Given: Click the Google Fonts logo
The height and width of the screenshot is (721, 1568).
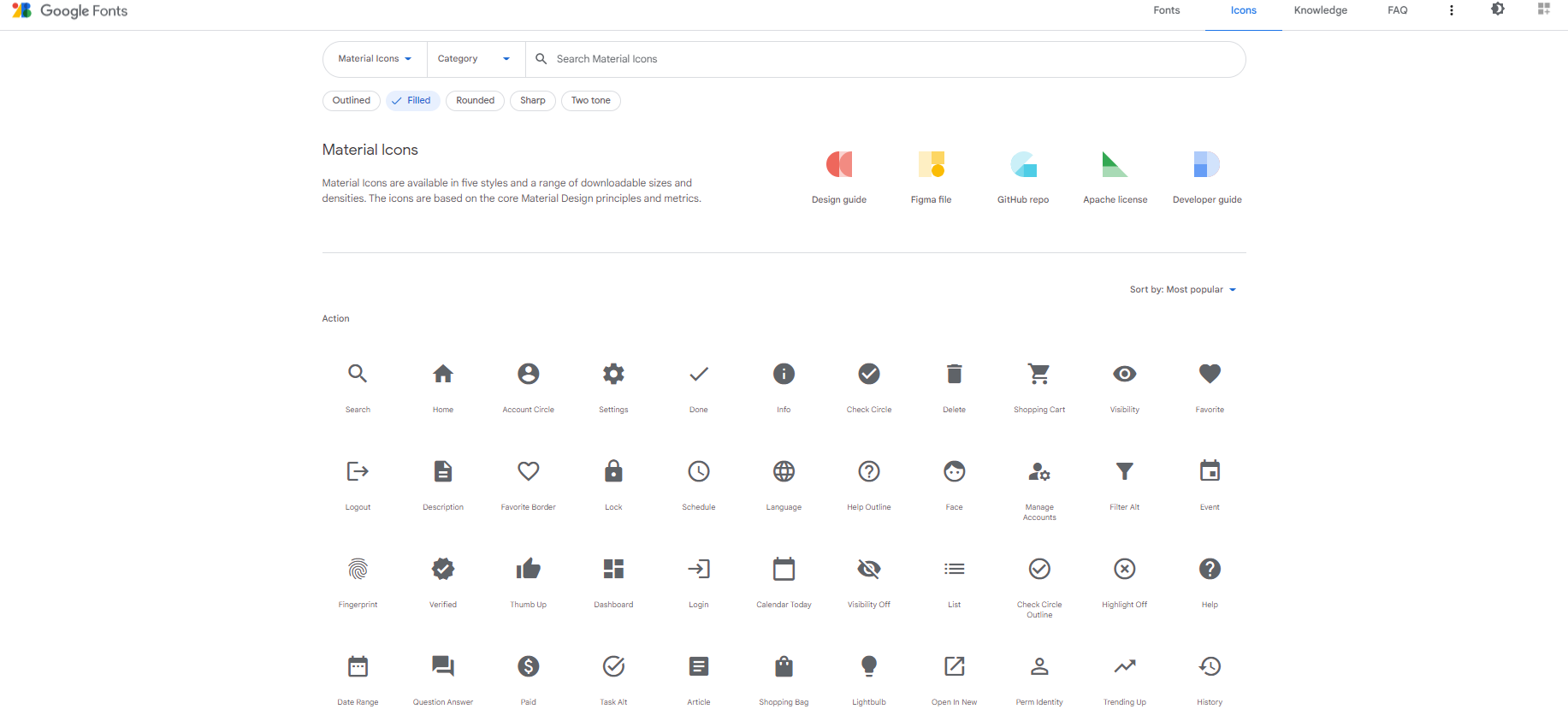Looking at the screenshot, I should click(x=70, y=10).
